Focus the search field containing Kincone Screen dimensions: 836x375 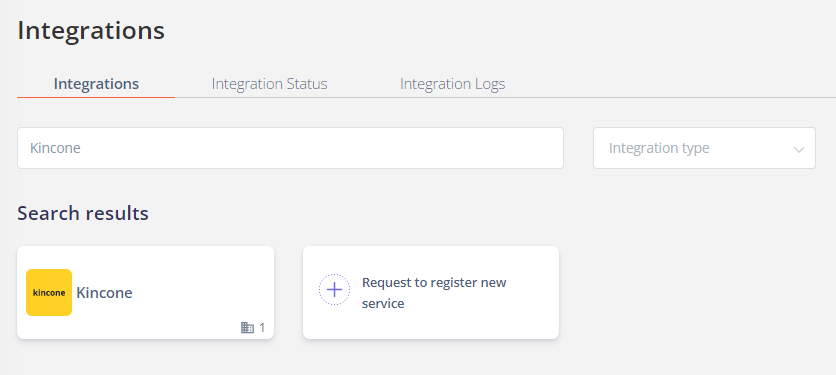(290, 148)
